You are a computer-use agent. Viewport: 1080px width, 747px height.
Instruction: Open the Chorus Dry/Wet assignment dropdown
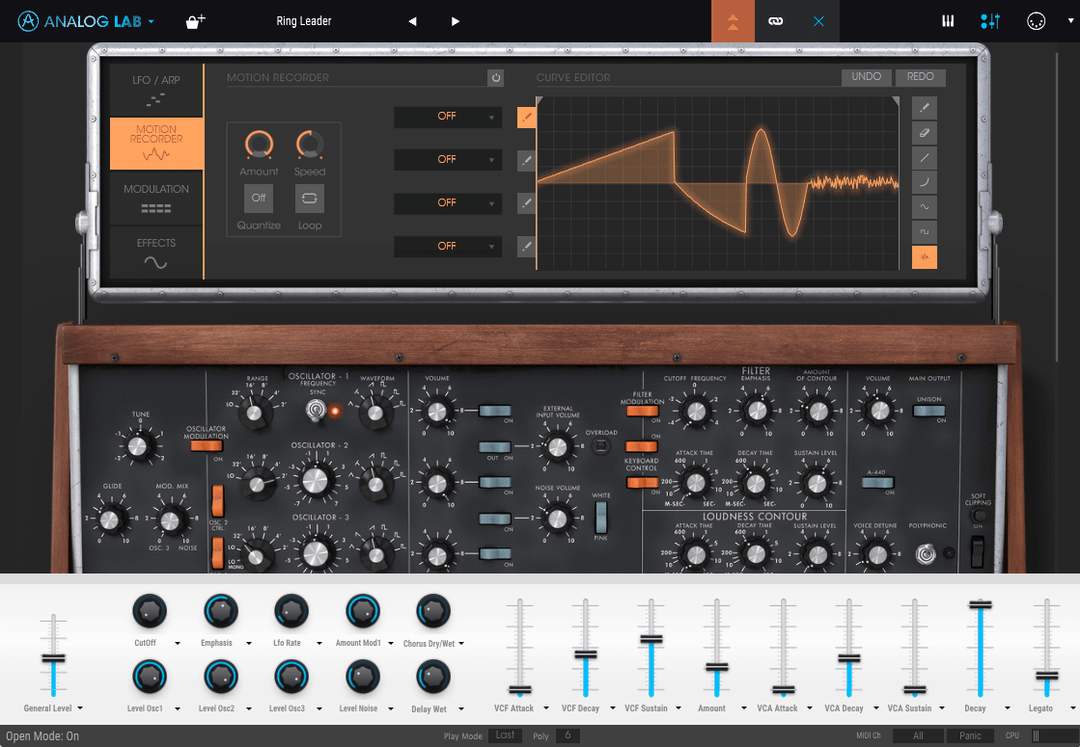pyautogui.click(x=461, y=644)
